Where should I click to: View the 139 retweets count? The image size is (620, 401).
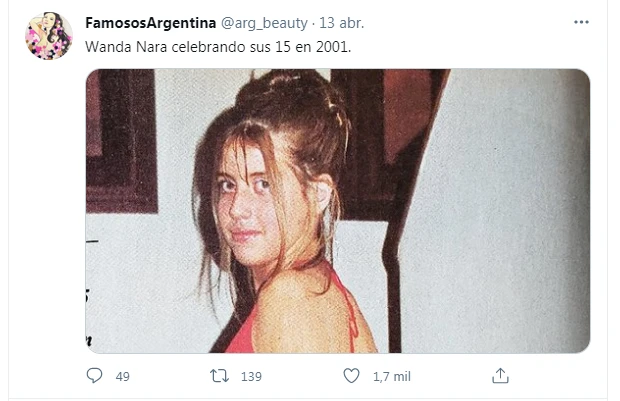pos(251,376)
